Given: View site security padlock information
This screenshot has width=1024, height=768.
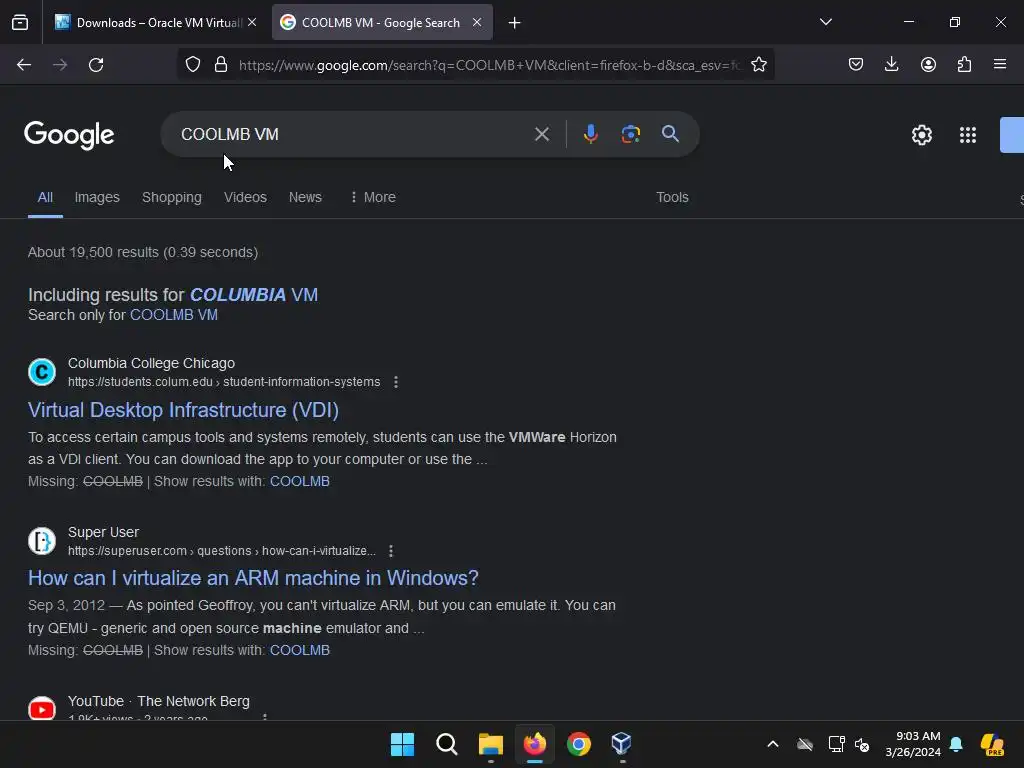Looking at the screenshot, I should [x=221, y=65].
